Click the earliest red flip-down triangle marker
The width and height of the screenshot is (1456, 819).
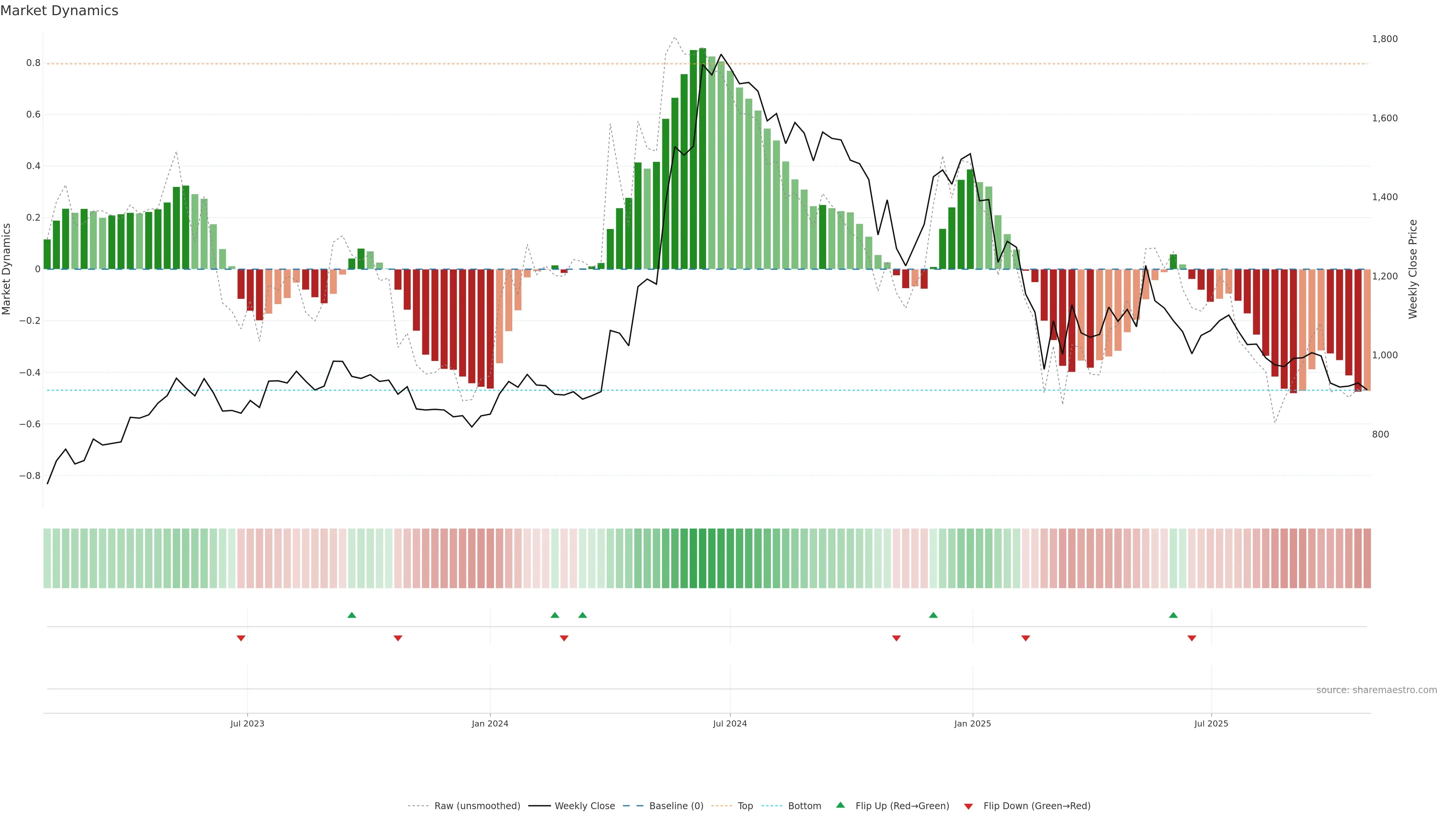pos(241,638)
